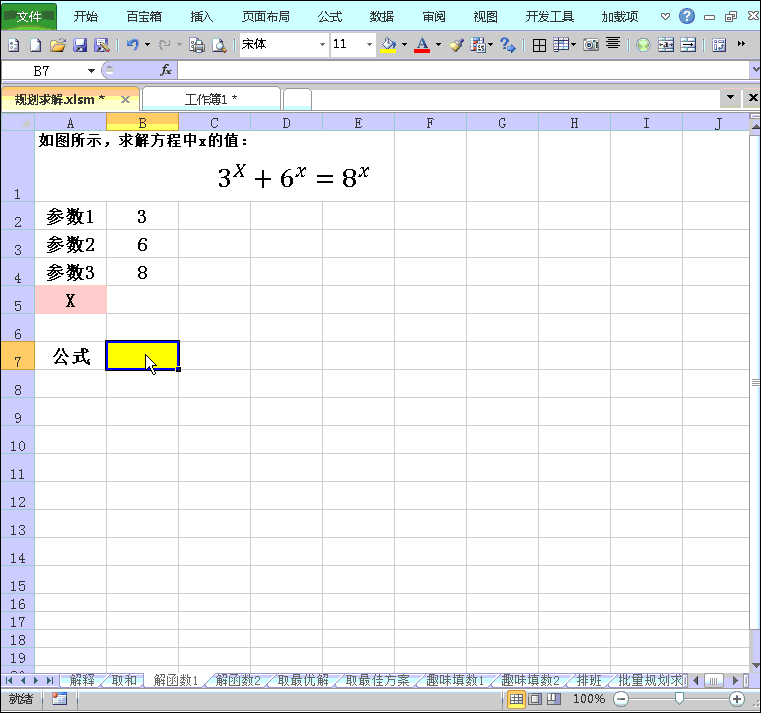Go to the last sheet tab arrow

coord(50,680)
